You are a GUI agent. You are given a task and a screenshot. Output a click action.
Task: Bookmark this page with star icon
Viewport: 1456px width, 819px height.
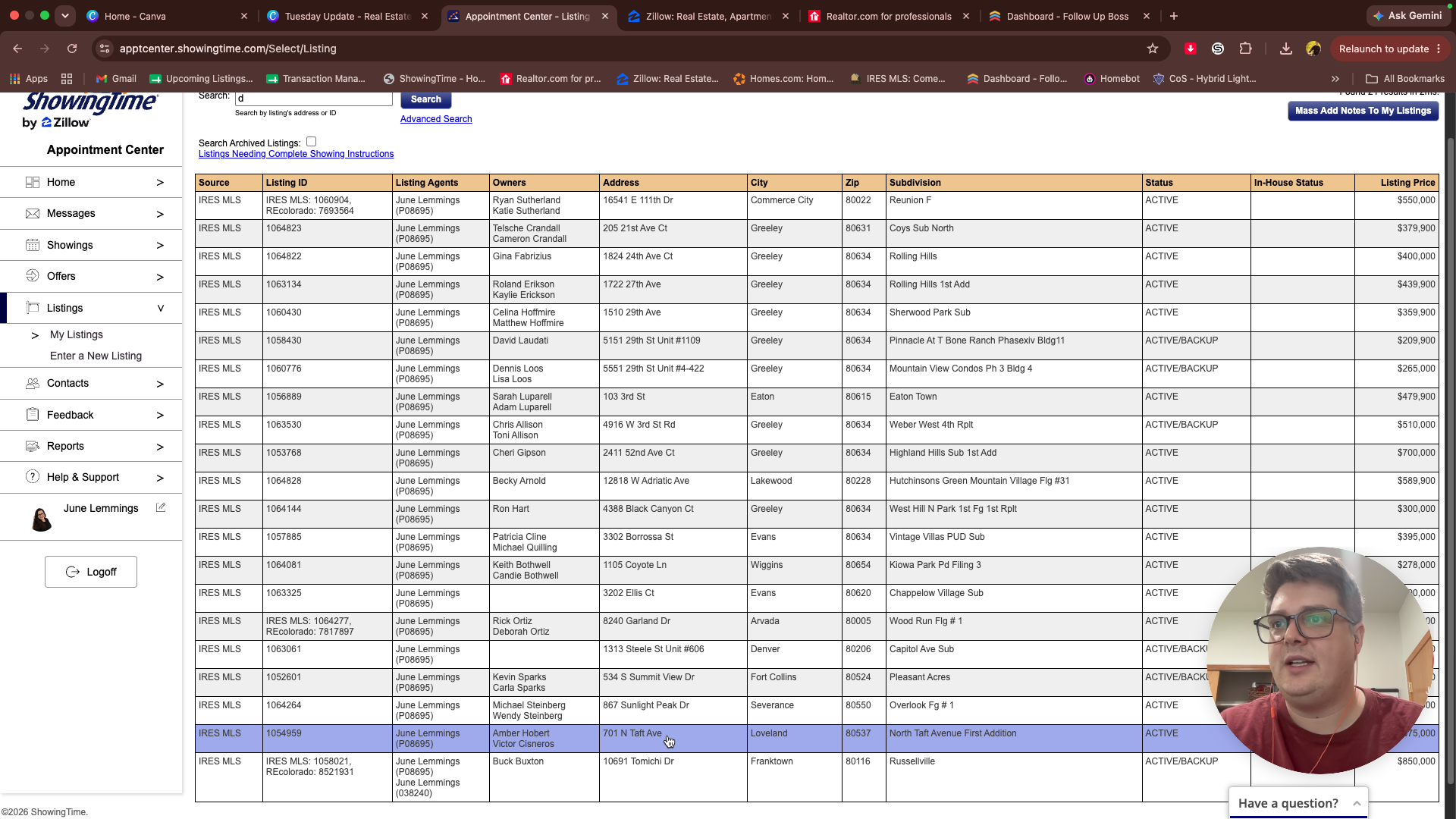pyautogui.click(x=1153, y=49)
